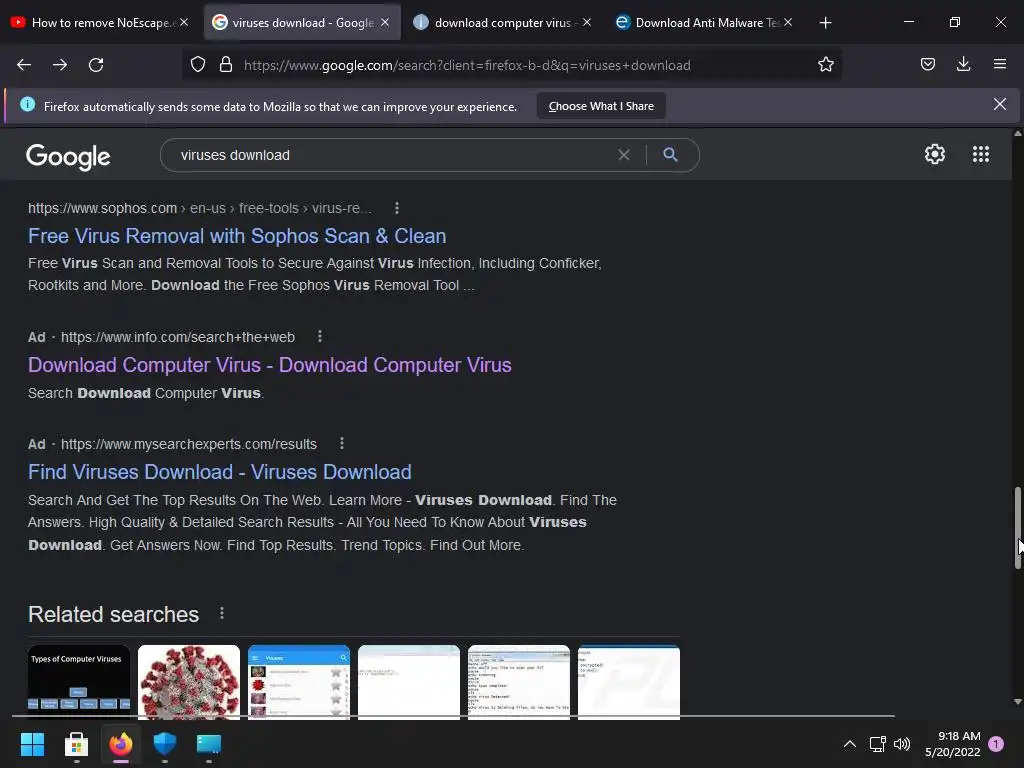
Task: Bookmark this page with the star
Action: 825,65
